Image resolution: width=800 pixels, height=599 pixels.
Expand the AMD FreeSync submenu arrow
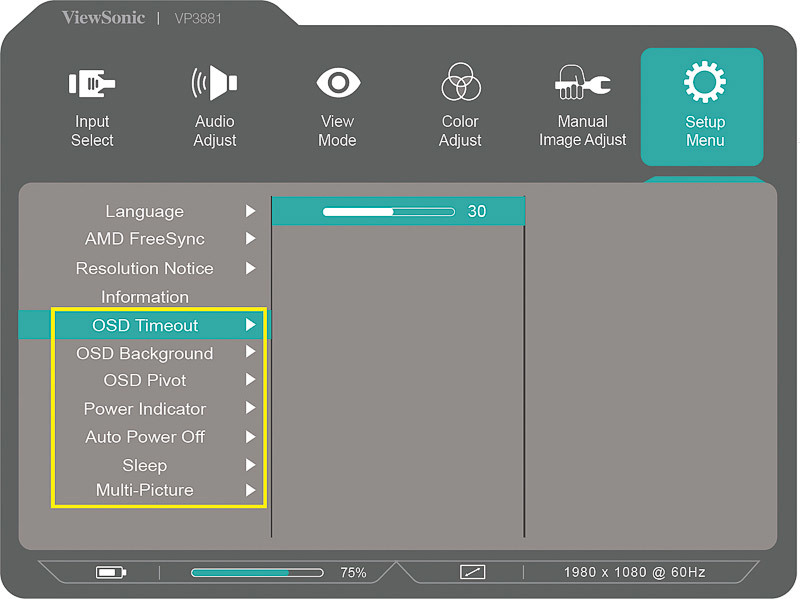click(250, 238)
